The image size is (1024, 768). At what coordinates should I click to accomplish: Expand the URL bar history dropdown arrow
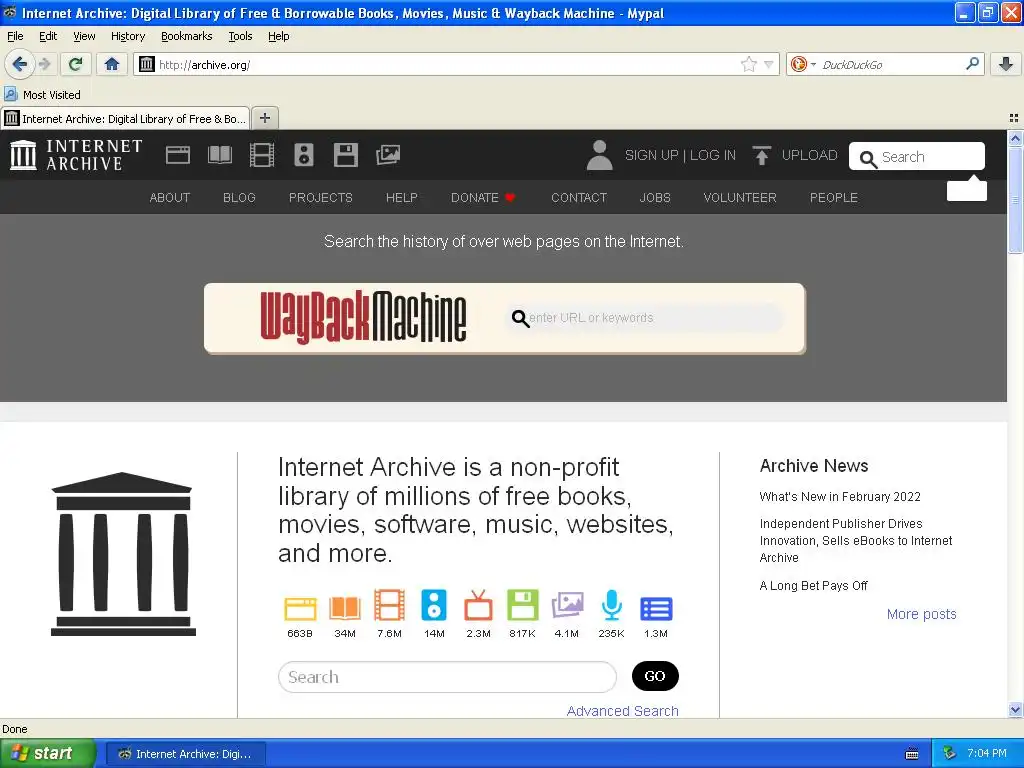pos(769,64)
